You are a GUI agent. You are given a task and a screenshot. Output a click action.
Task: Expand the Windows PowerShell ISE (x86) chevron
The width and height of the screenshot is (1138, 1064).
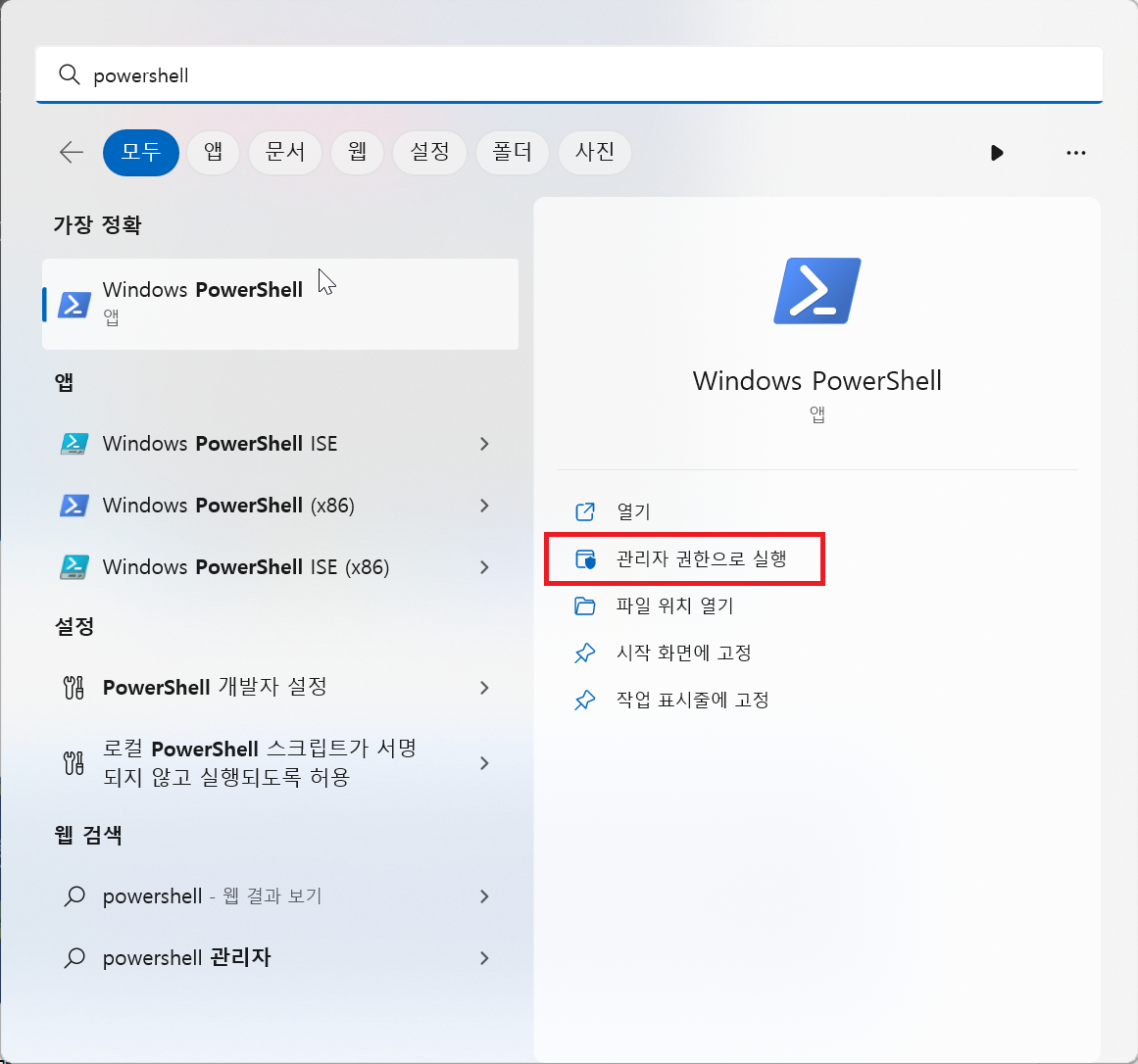(484, 567)
